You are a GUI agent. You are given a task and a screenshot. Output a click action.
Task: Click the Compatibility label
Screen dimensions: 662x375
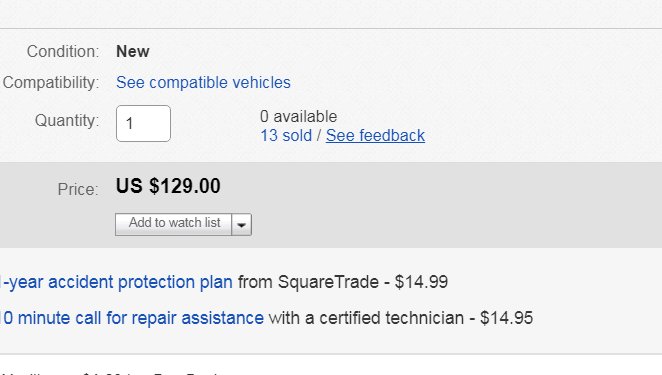tap(51, 82)
